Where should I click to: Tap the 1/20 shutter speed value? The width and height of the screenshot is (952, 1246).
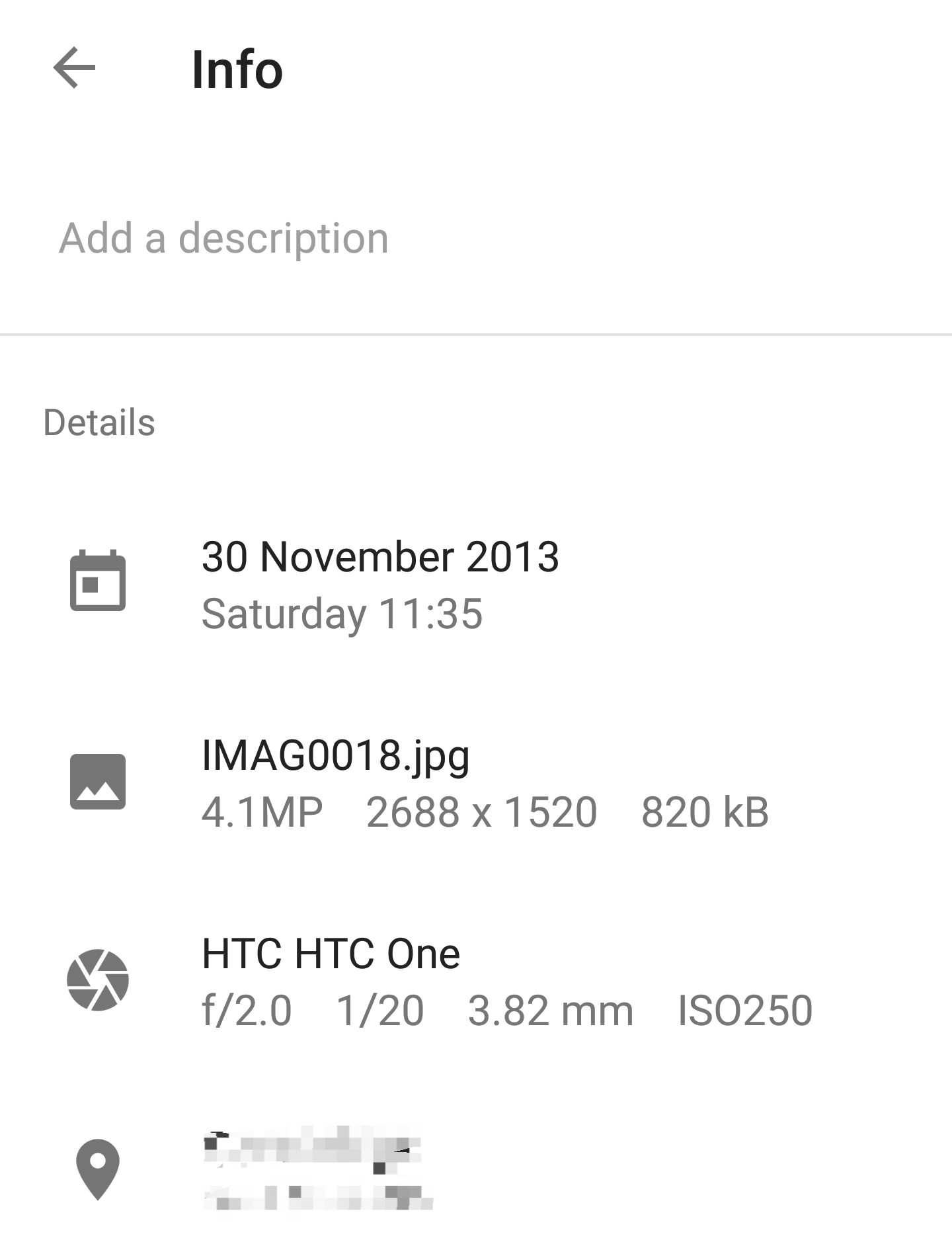(380, 1011)
